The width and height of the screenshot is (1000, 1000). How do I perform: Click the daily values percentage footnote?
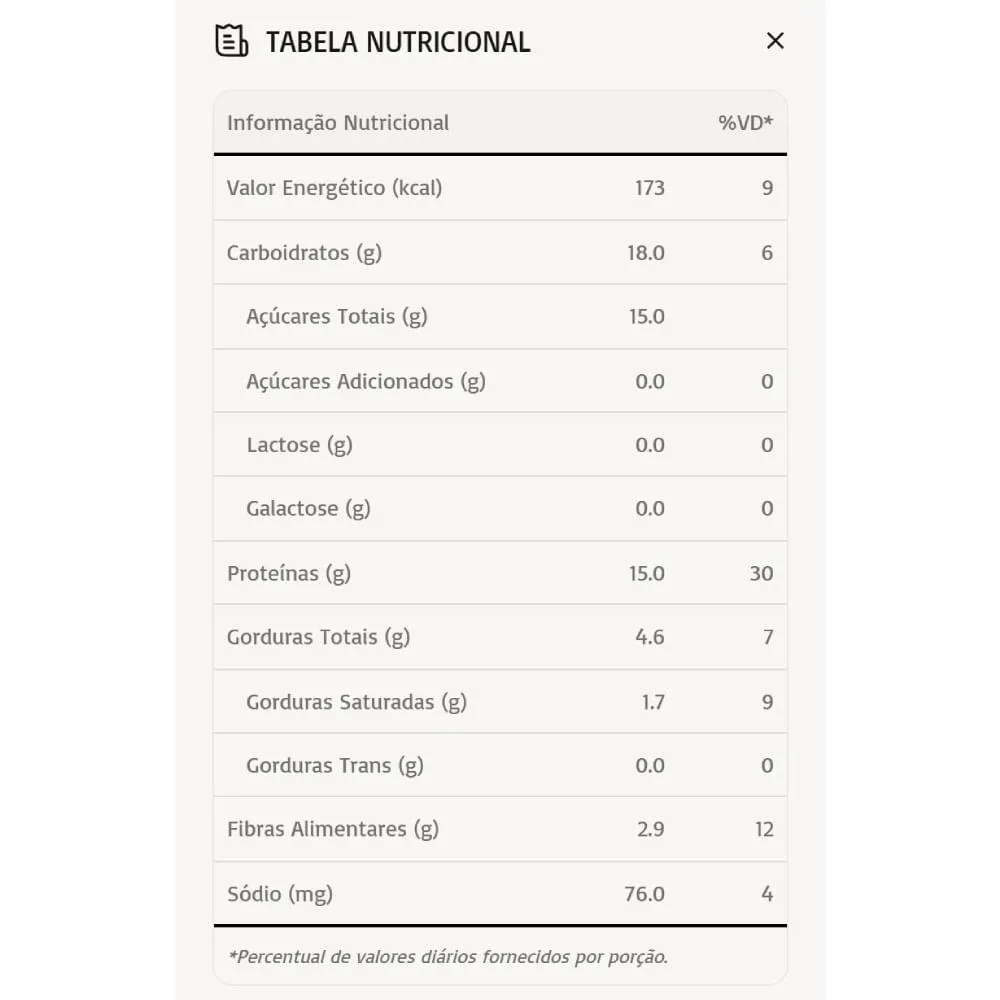447,957
